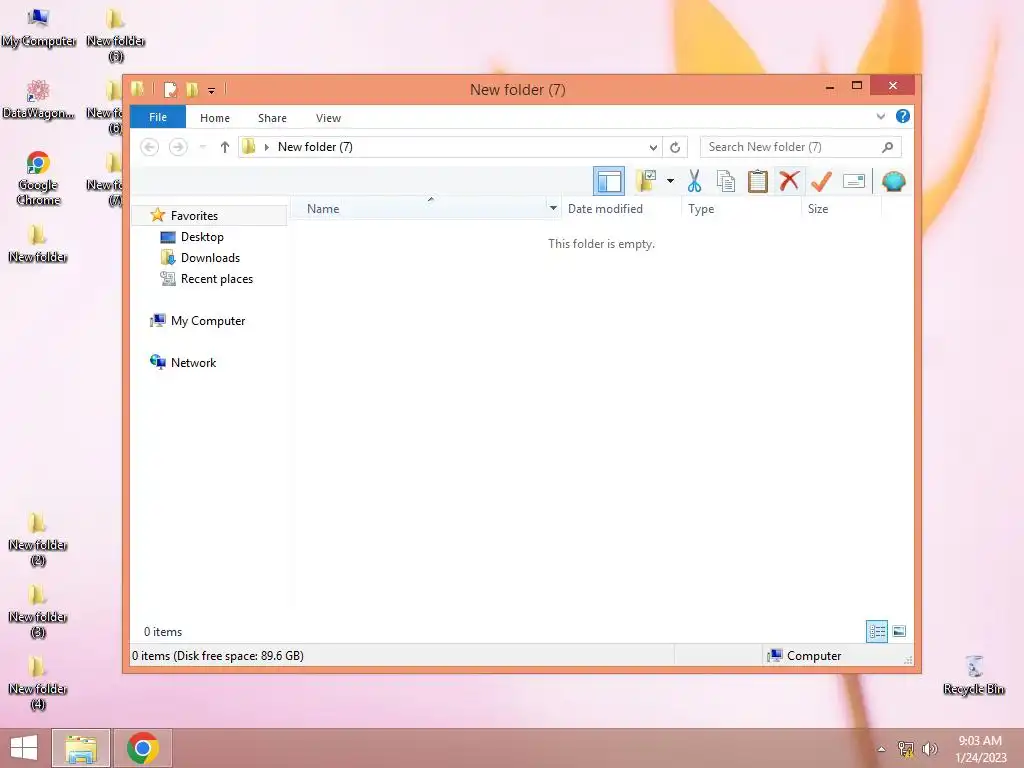The image size is (1024, 768).
Task: Open the Home ribbon tab
Action: coord(215,118)
